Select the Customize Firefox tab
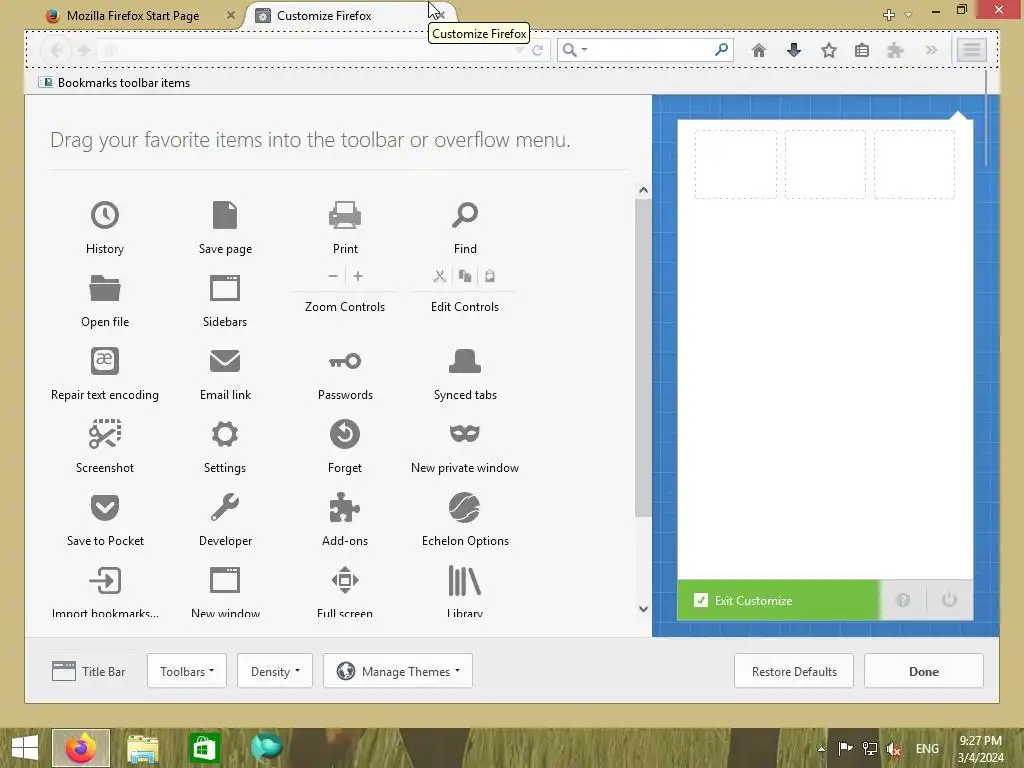 click(x=324, y=16)
